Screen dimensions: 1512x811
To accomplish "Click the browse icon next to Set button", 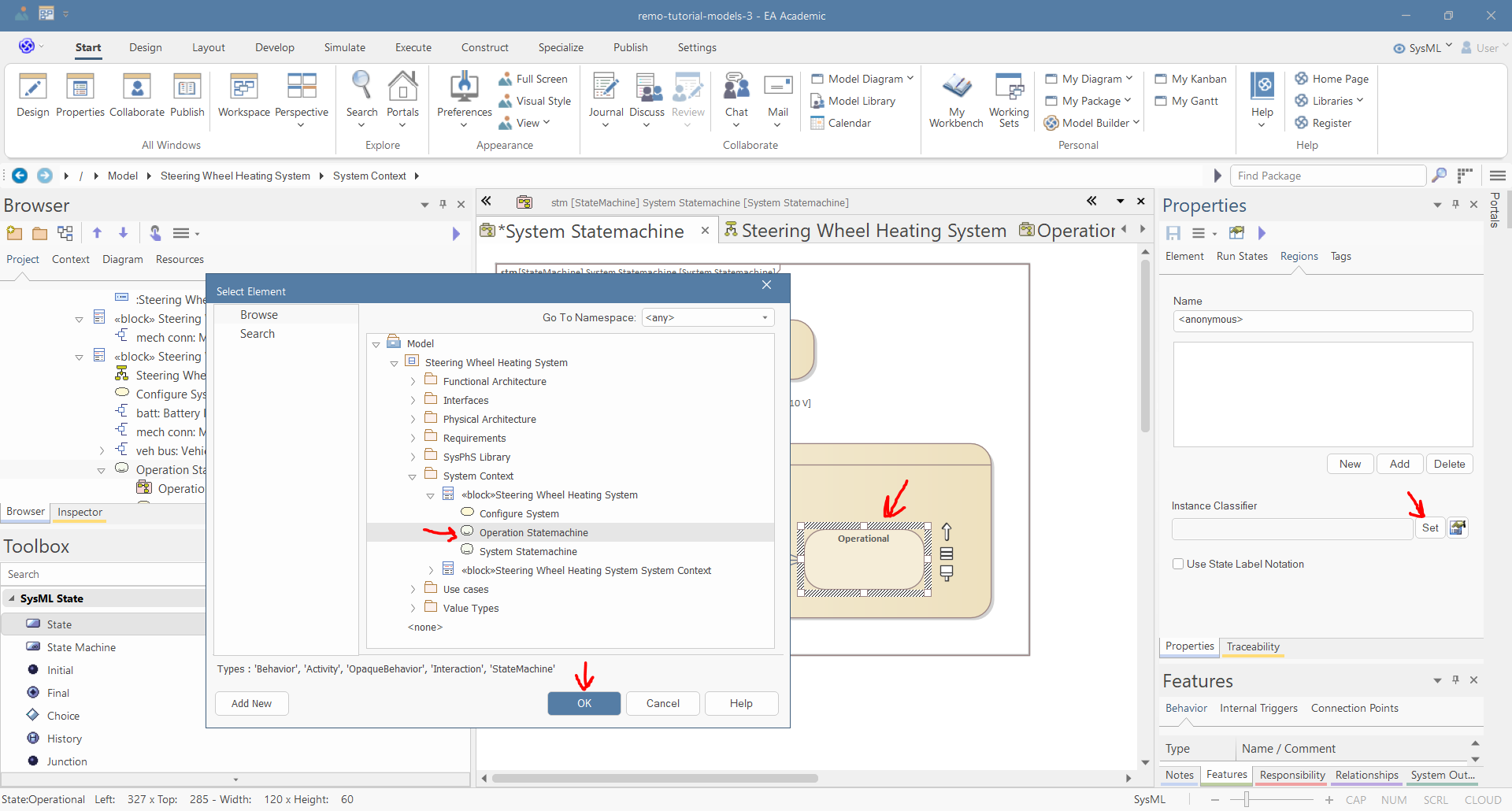I will pyautogui.click(x=1458, y=528).
